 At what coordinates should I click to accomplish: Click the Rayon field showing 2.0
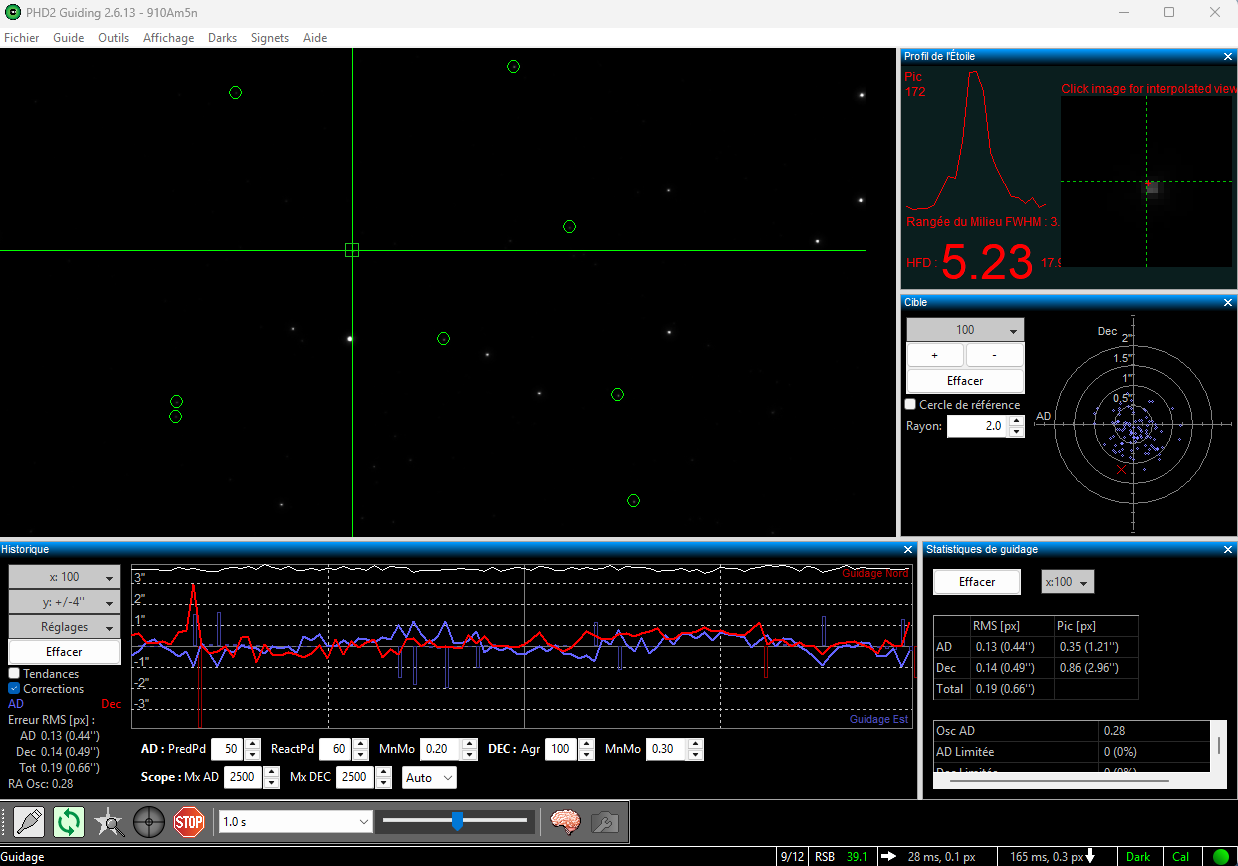point(977,426)
